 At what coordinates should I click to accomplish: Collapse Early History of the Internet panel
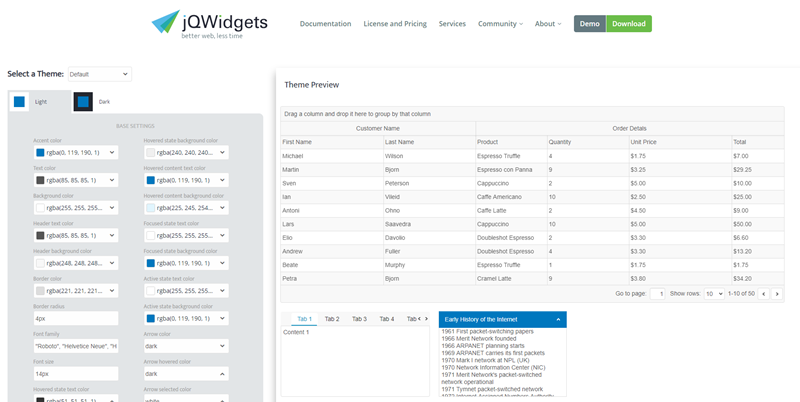558,320
